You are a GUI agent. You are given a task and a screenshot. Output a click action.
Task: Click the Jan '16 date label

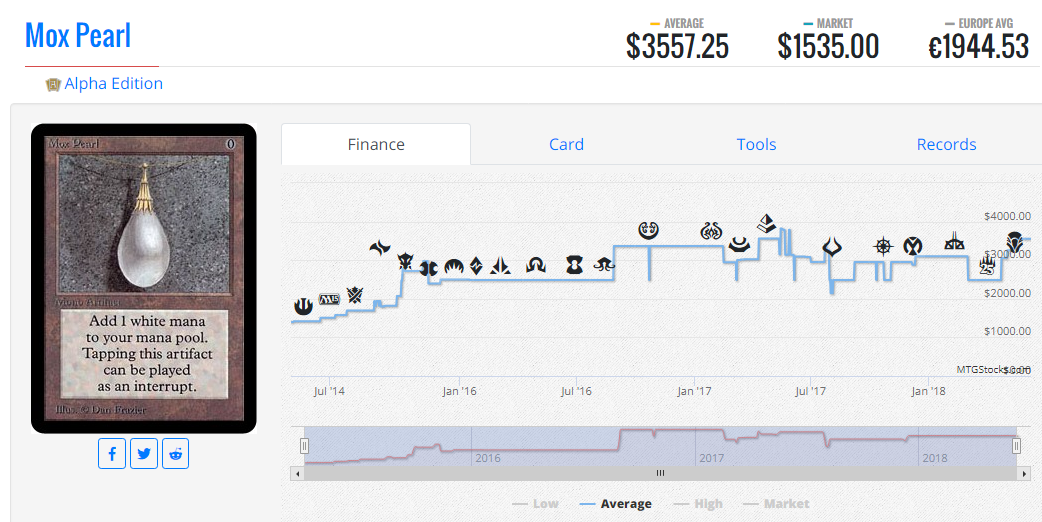pos(459,391)
